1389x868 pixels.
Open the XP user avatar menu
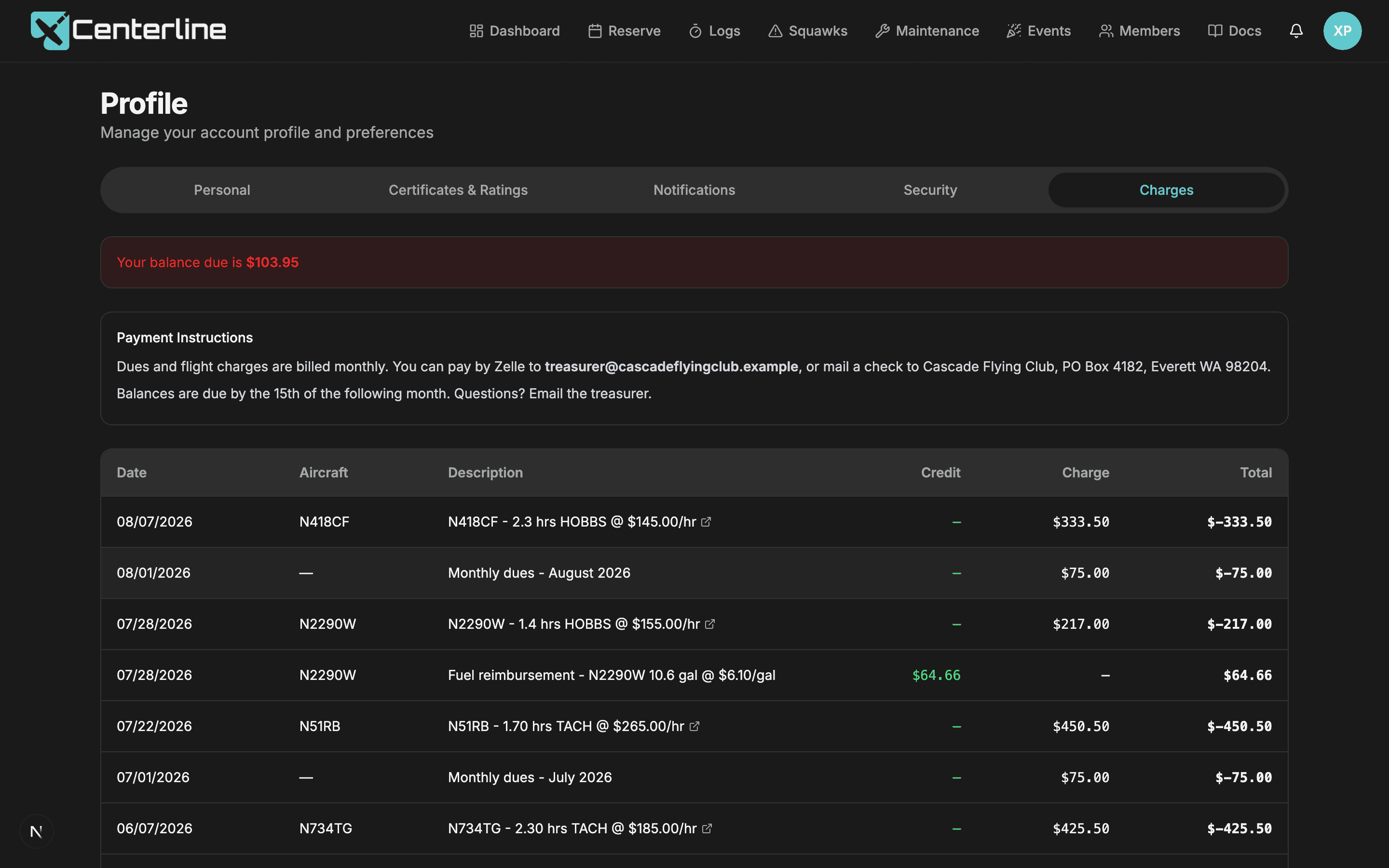(x=1342, y=31)
